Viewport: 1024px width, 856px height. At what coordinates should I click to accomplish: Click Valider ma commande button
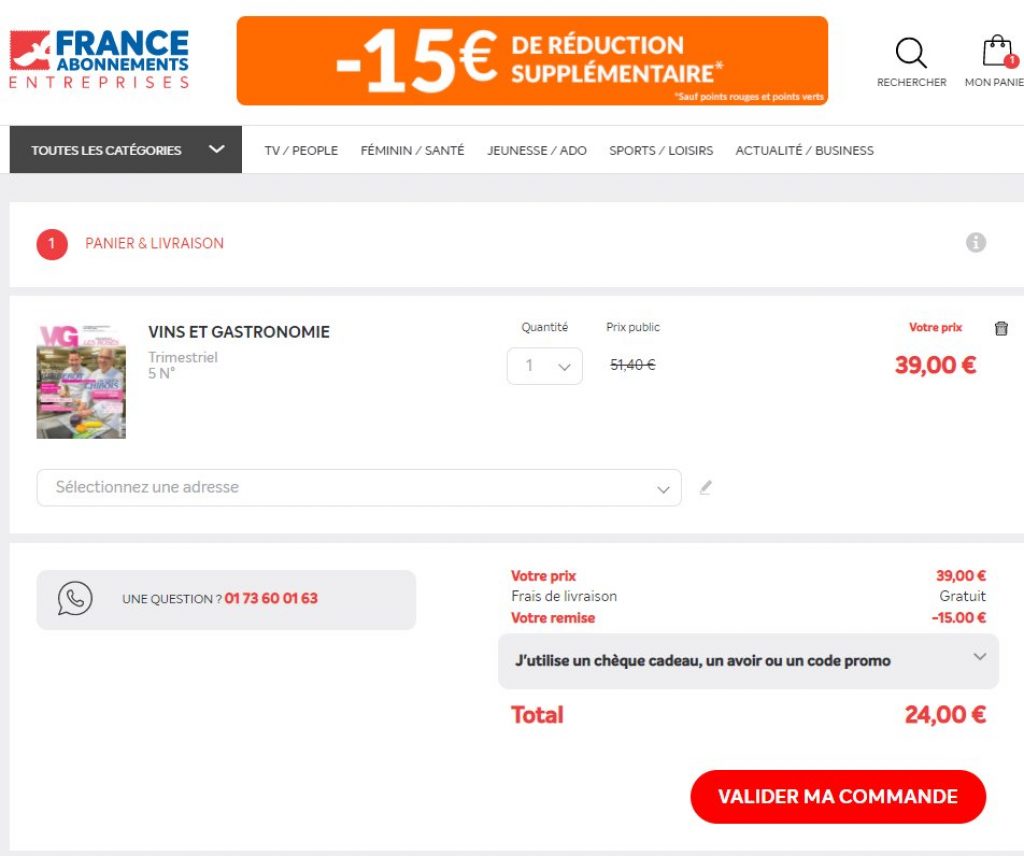(838, 797)
